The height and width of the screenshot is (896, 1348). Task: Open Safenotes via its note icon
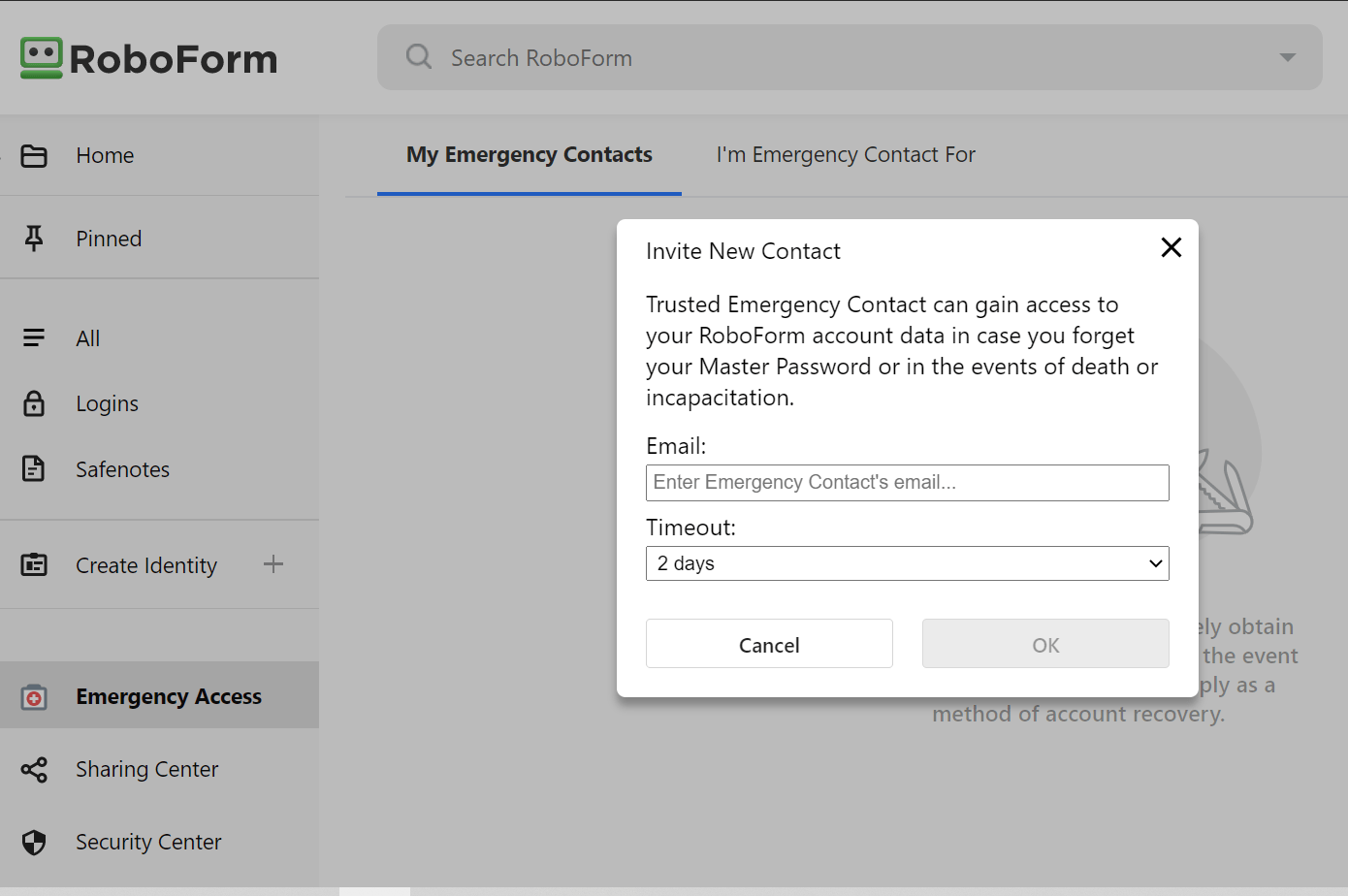coord(35,468)
